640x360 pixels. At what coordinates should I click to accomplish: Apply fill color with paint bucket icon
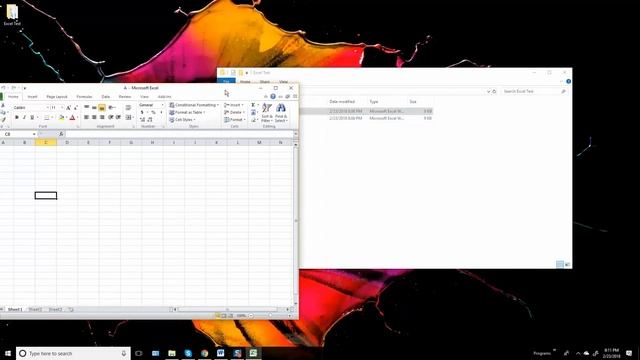61,118
